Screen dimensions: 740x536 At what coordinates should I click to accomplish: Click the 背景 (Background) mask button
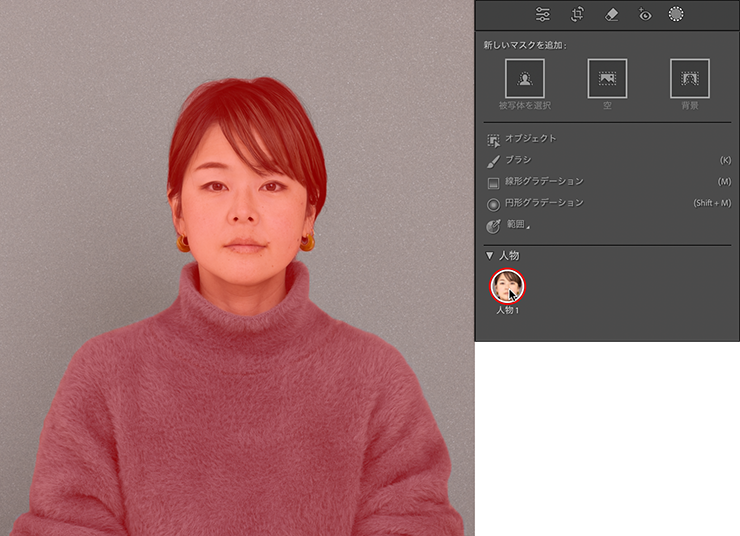click(689, 78)
